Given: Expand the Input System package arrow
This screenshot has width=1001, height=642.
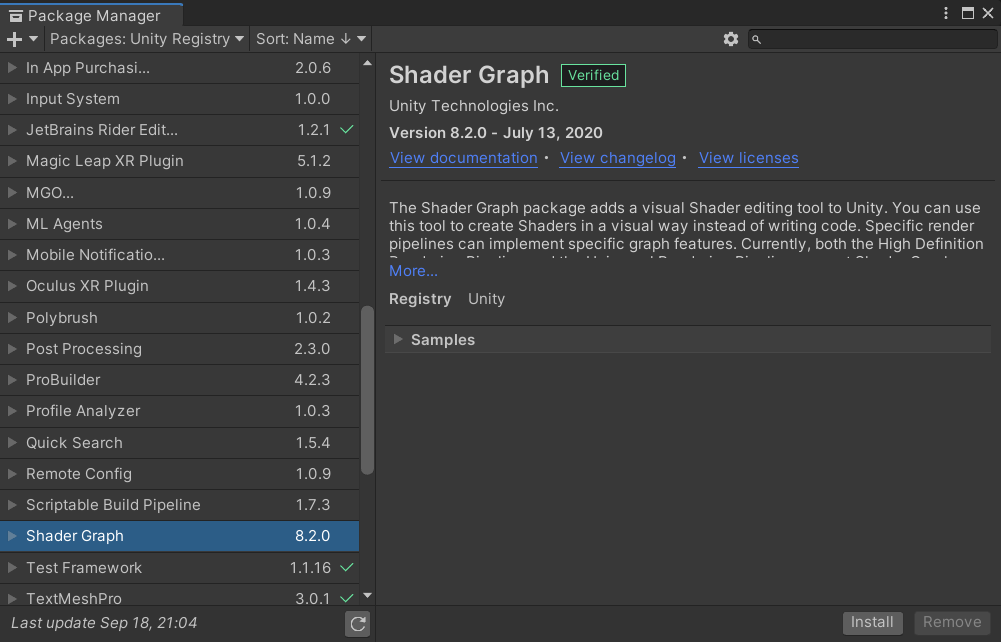Looking at the screenshot, I should 11,99.
